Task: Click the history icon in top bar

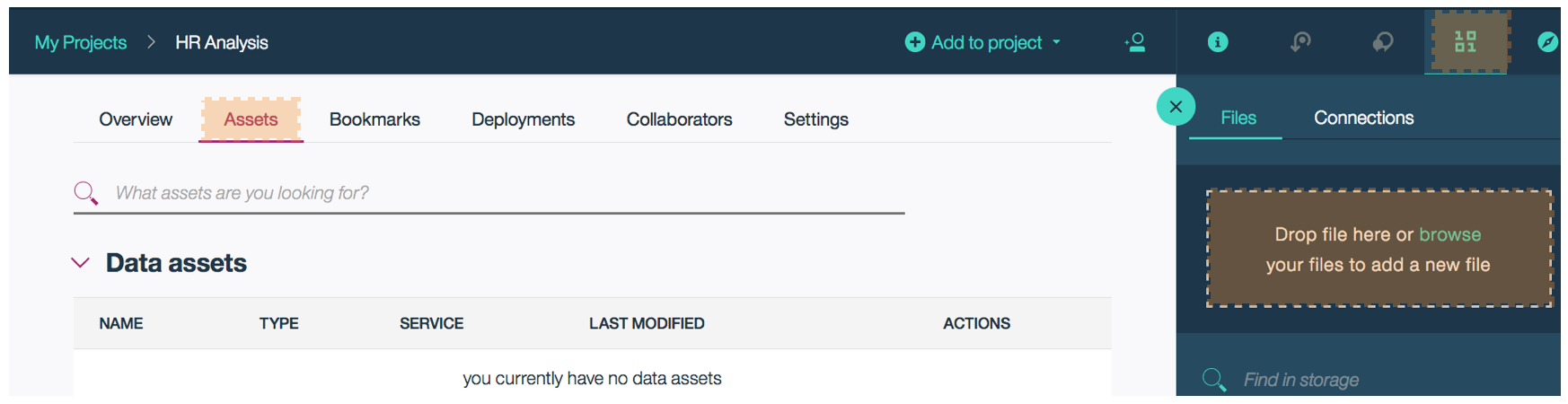Action: (x=1300, y=42)
